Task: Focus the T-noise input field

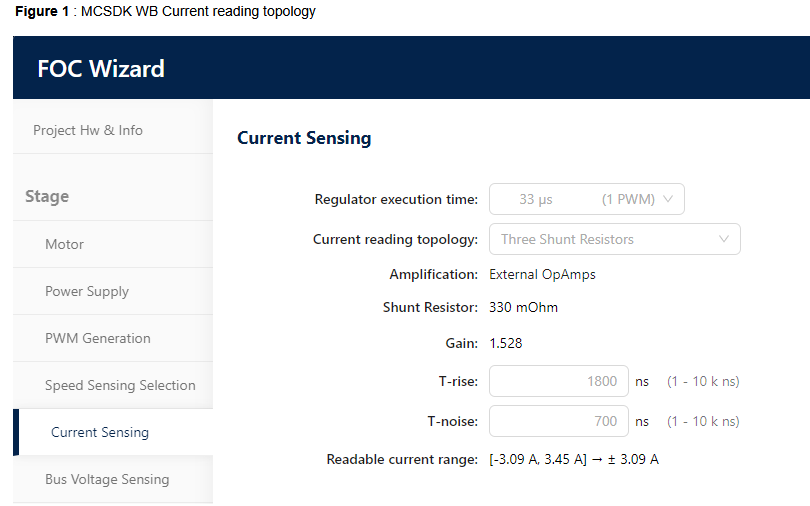Action: coord(558,421)
